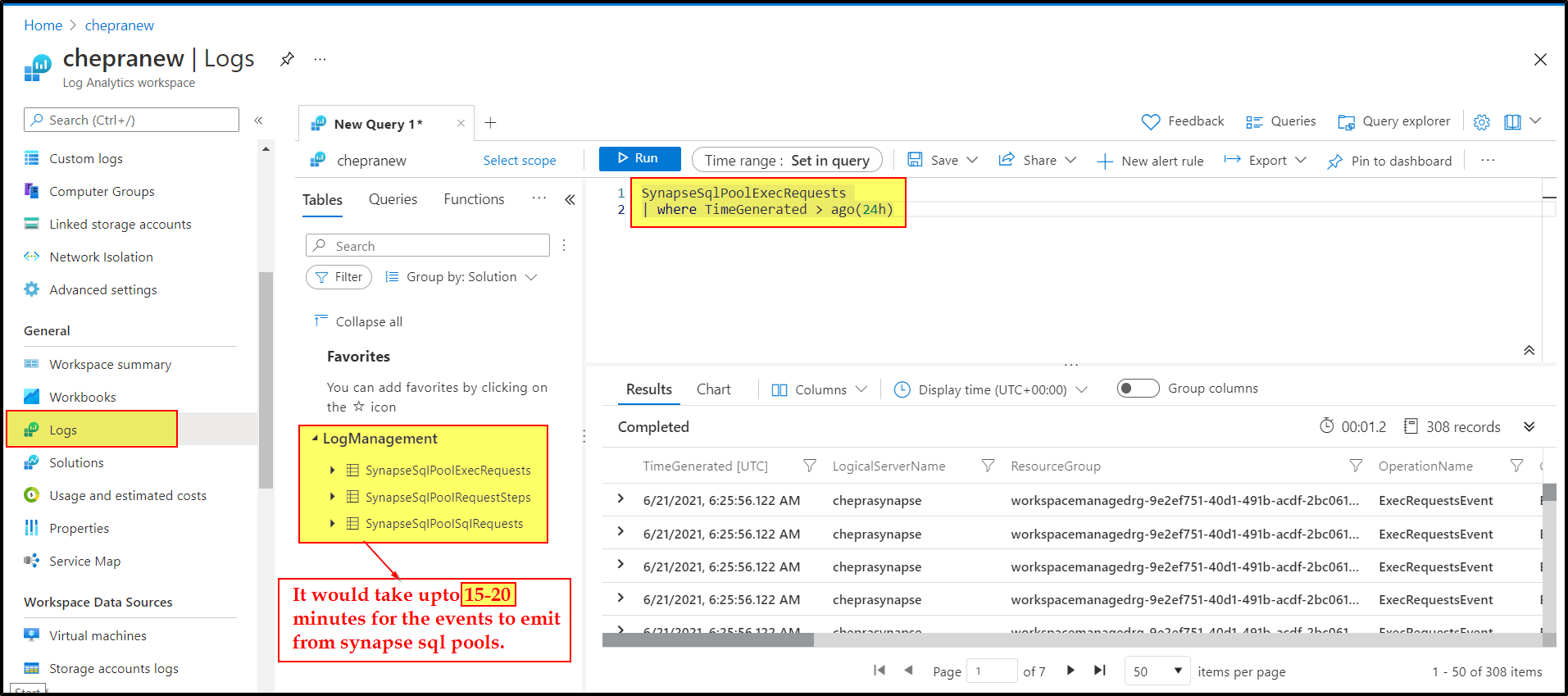Screen dimensions: 1568x696
Task: Open Service Map in sidebar
Action: [84, 561]
